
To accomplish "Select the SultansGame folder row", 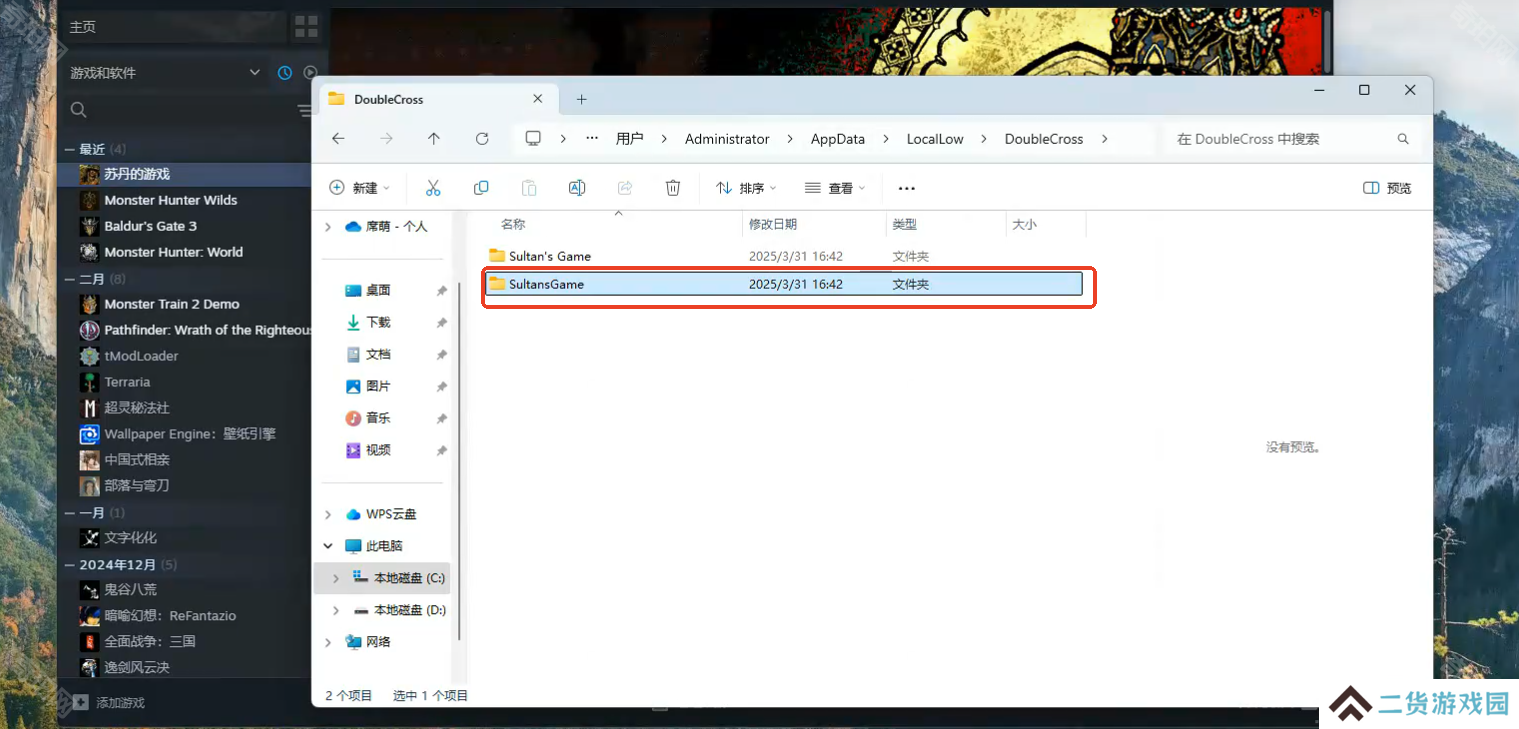I will pos(784,284).
